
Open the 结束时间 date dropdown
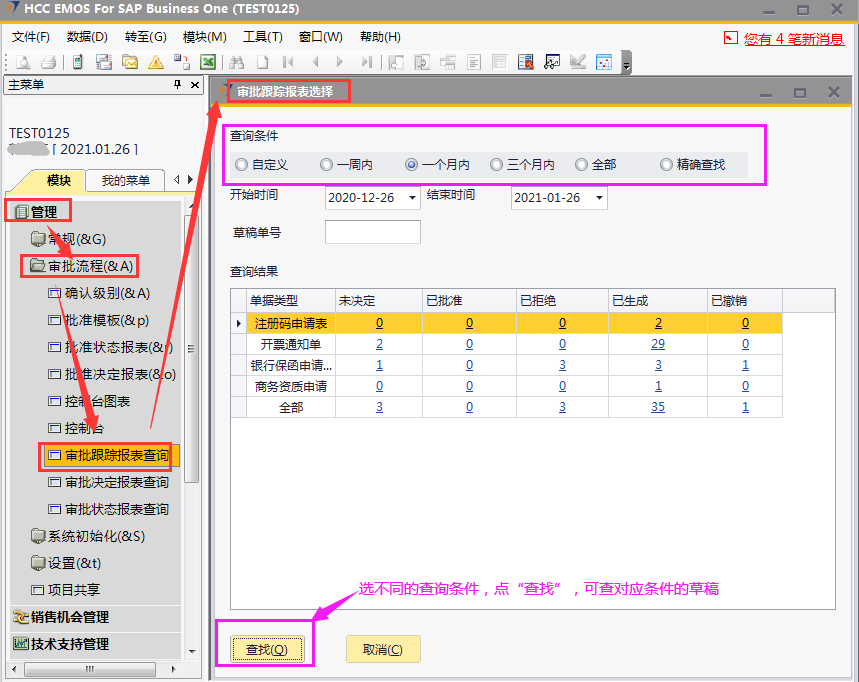click(599, 198)
